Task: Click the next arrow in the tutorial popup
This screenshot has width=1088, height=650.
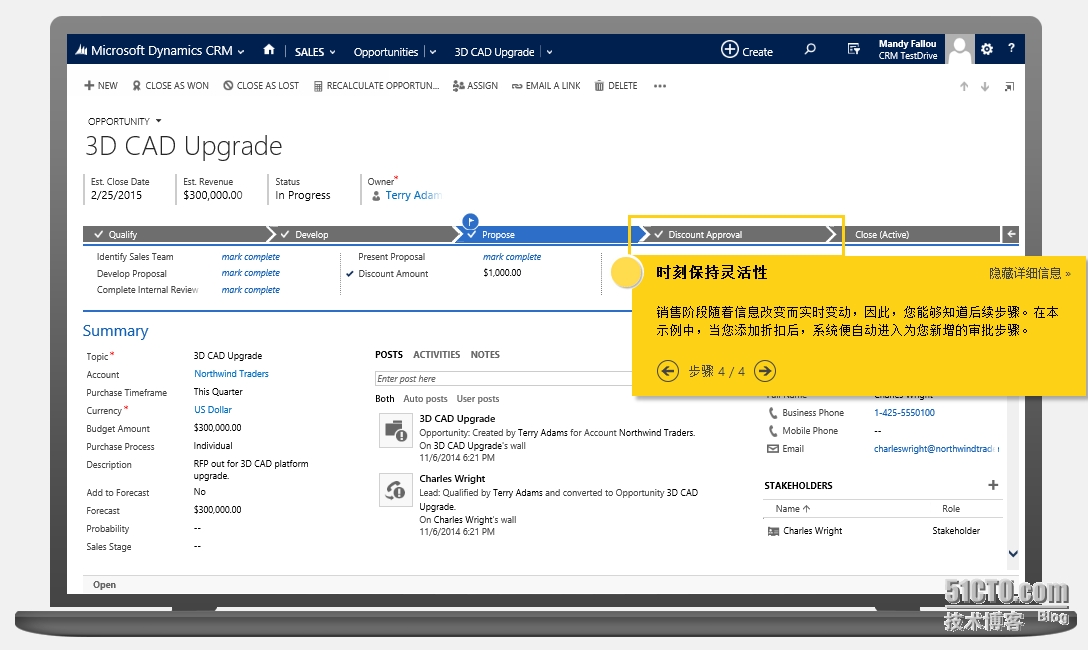Action: [765, 371]
